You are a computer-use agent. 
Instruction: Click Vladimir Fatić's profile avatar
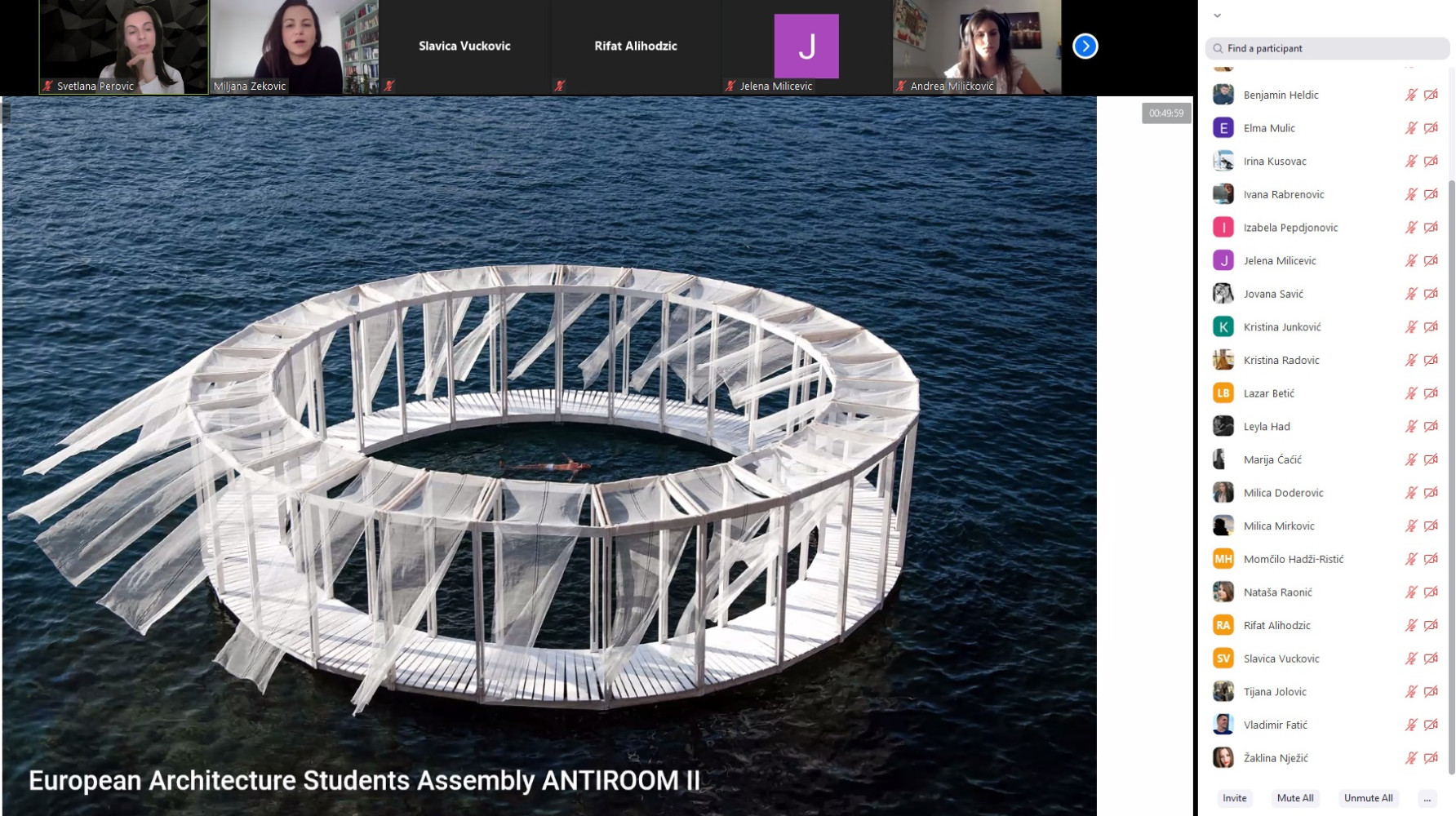1223,725
